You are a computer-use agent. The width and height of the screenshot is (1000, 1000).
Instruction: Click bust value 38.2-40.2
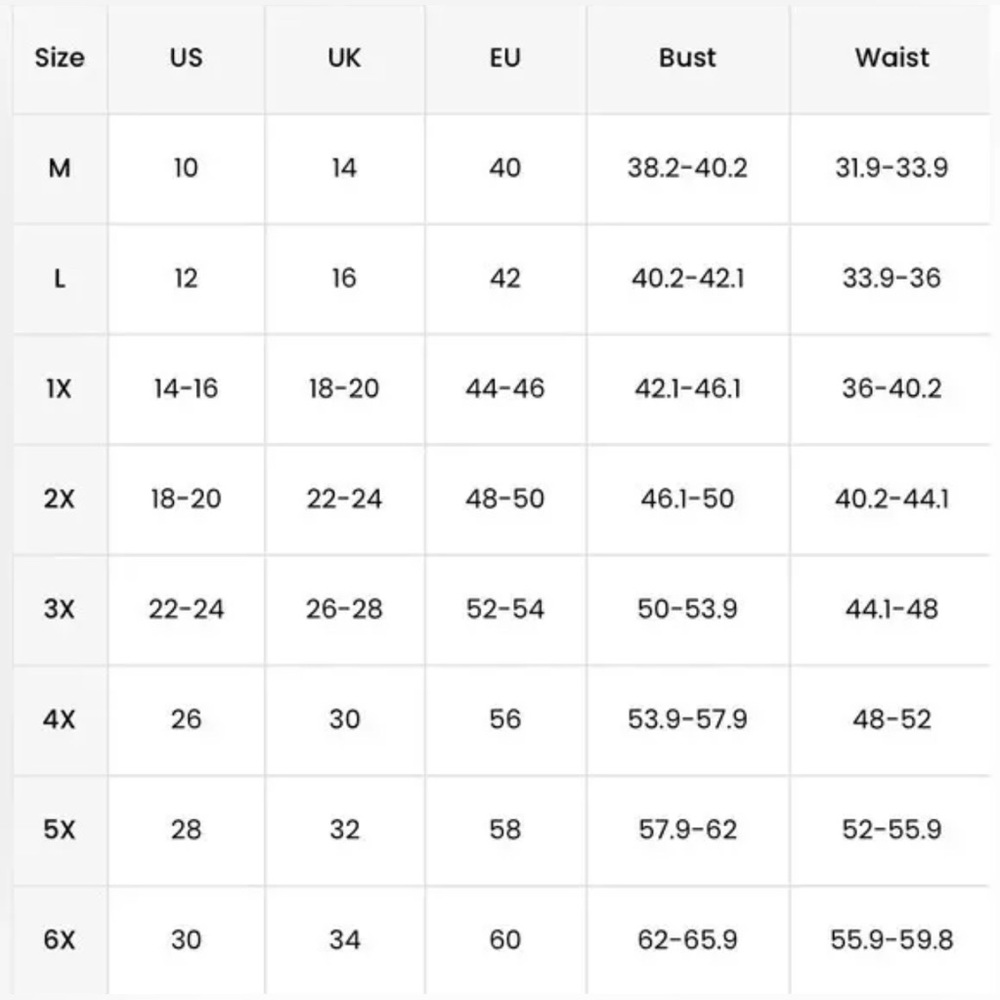[688, 168]
